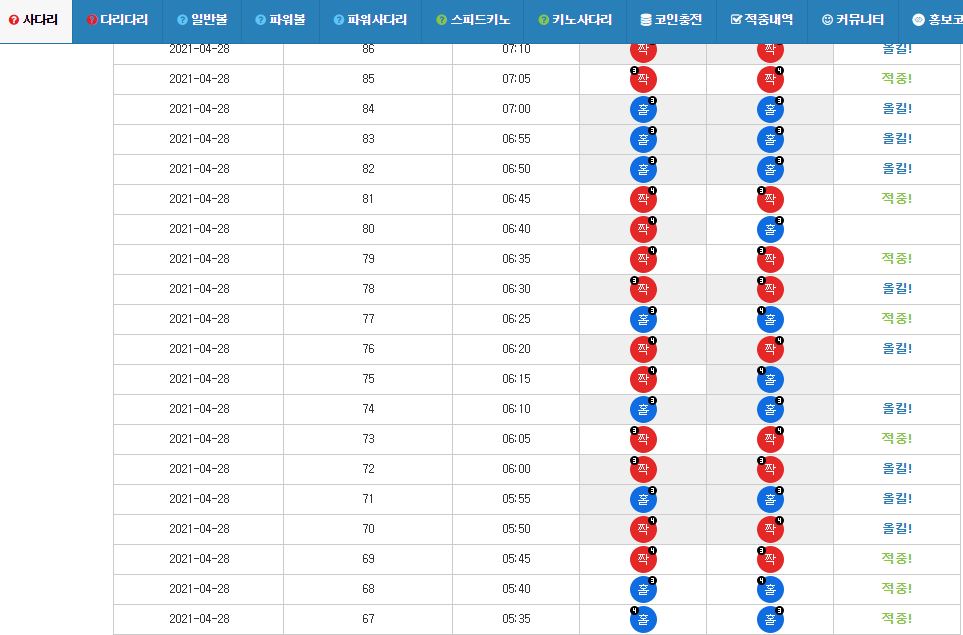Click the icon beside the cut-off 홍보 menu
The width and height of the screenshot is (963, 635).
(x=918, y=20)
